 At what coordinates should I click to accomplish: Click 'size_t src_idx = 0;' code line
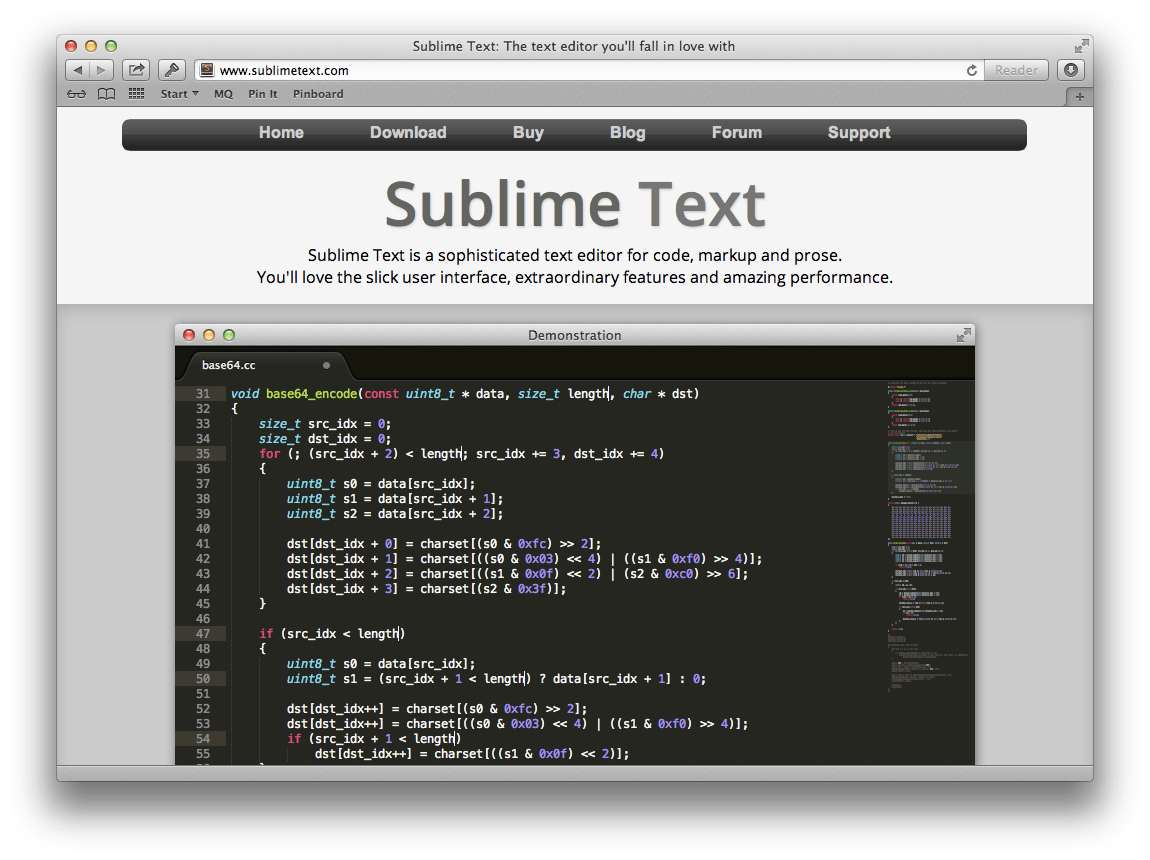coord(325,424)
